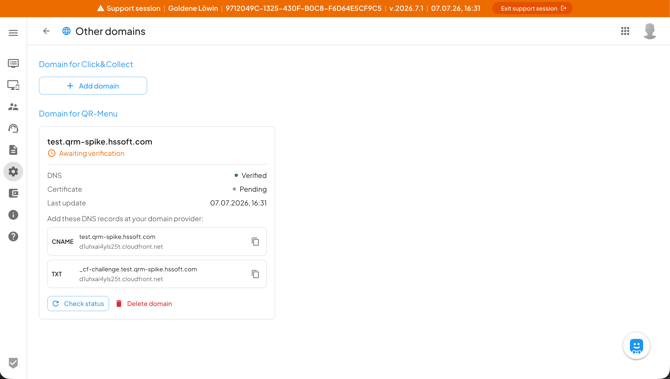Open the documents sidebar icon
Viewport: 670px width, 379px height.
(x=13, y=150)
